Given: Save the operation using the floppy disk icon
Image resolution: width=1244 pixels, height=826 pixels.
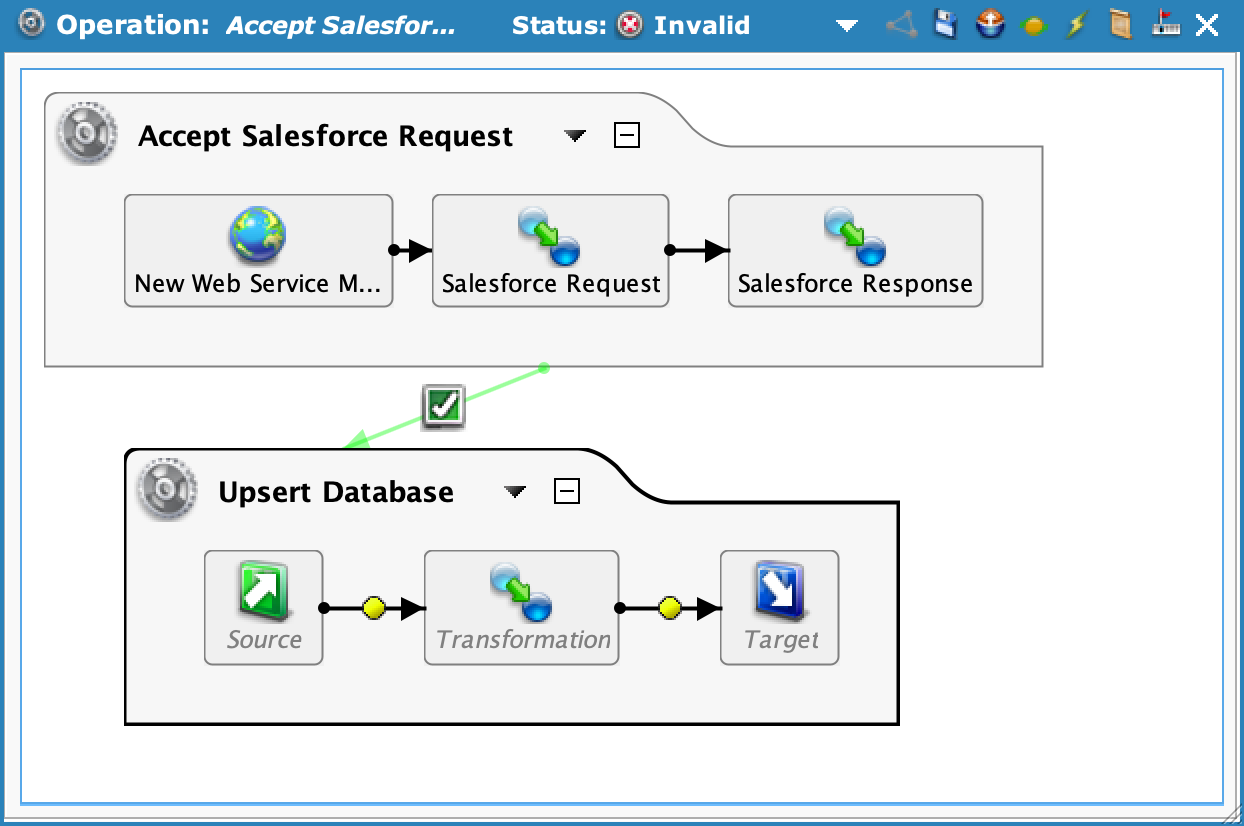Looking at the screenshot, I should [945, 25].
